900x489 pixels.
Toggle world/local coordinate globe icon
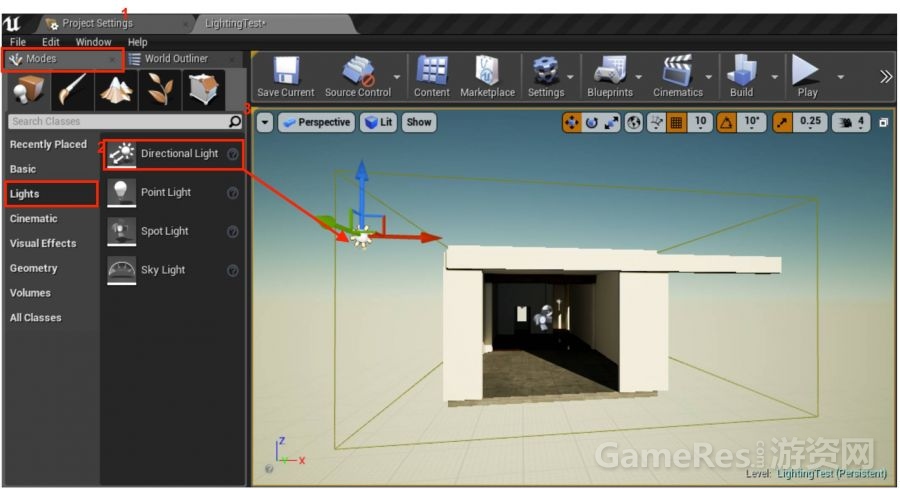(633, 122)
